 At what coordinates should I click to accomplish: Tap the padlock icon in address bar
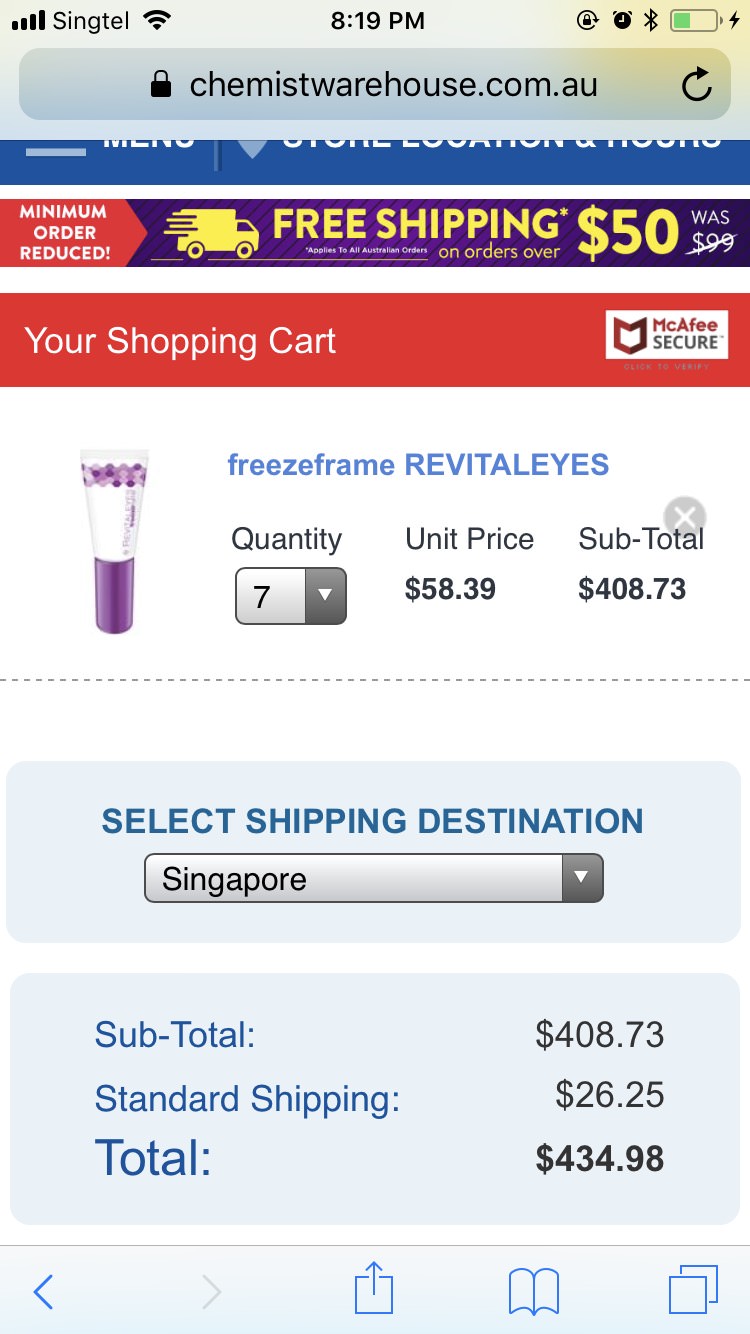[160, 85]
